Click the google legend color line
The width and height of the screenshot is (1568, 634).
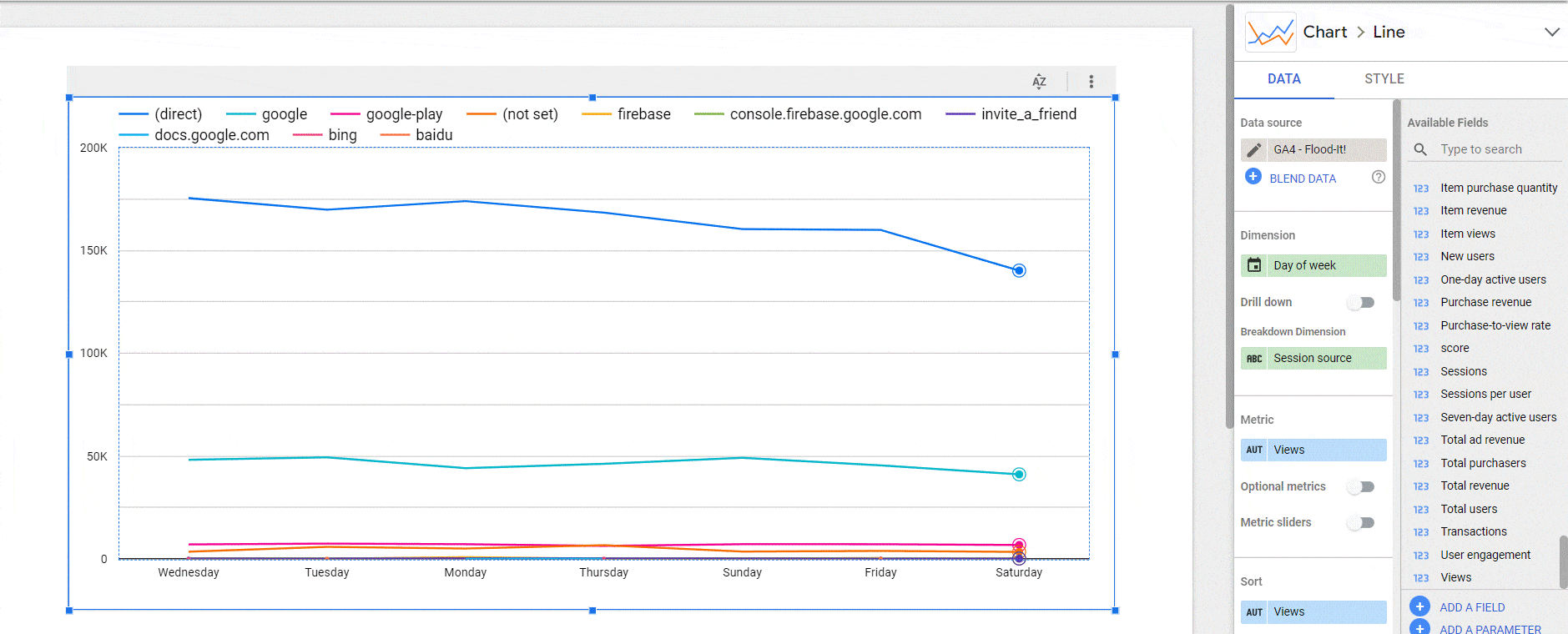pos(240,113)
